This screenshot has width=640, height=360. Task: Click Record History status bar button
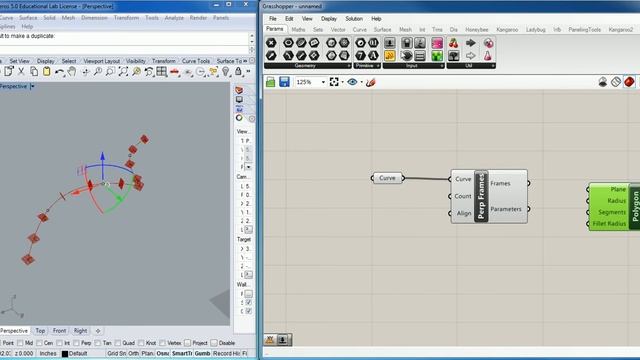(x=227, y=353)
